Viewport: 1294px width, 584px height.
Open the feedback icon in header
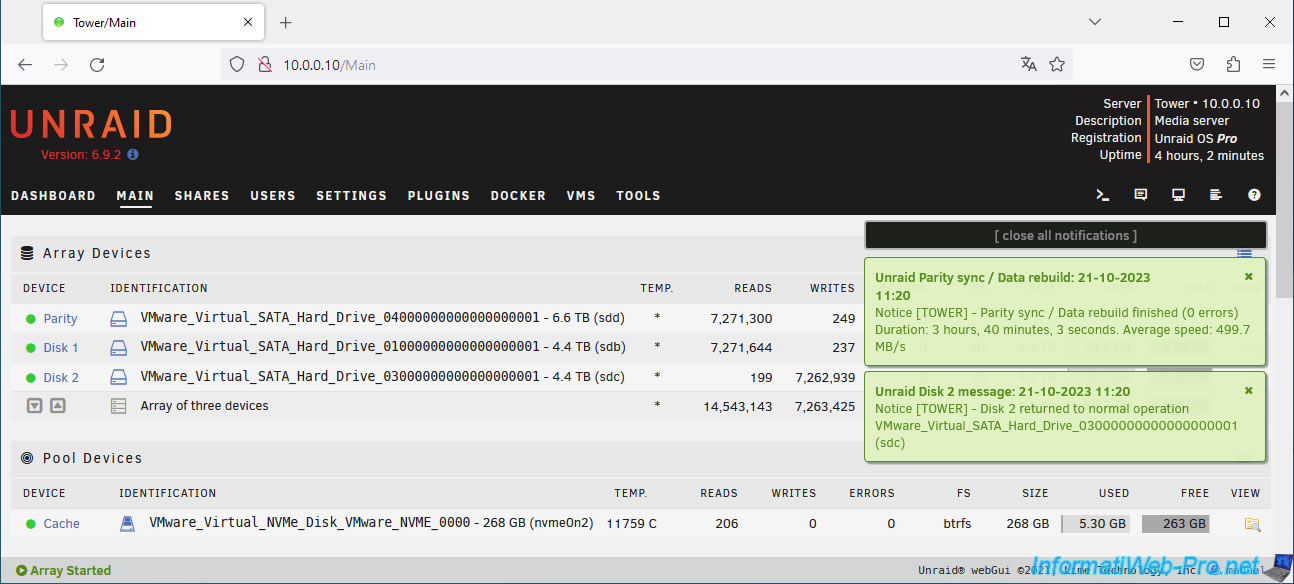[x=1141, y=195]
